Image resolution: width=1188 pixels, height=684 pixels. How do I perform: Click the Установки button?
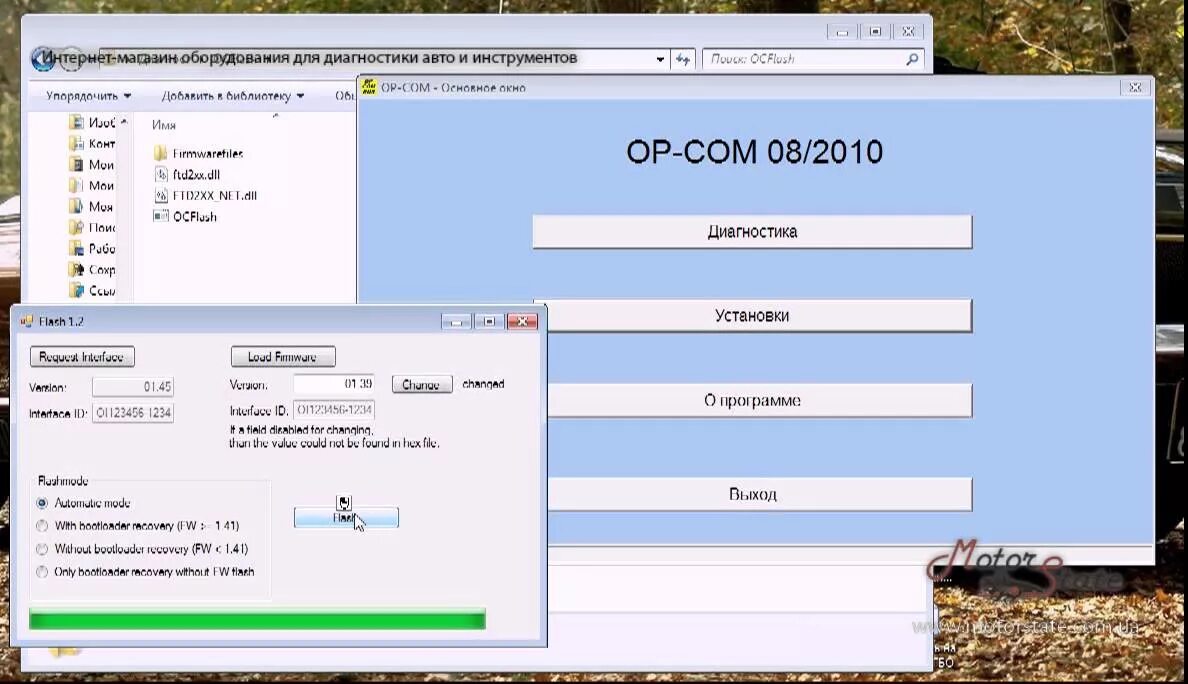click(752, 316)
